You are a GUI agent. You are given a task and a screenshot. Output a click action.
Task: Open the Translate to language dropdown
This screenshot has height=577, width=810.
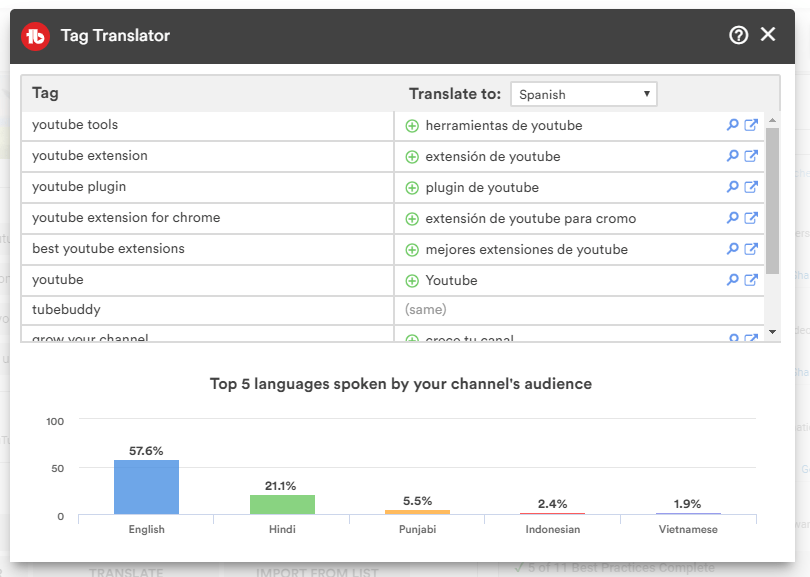(x=583, y=94)
